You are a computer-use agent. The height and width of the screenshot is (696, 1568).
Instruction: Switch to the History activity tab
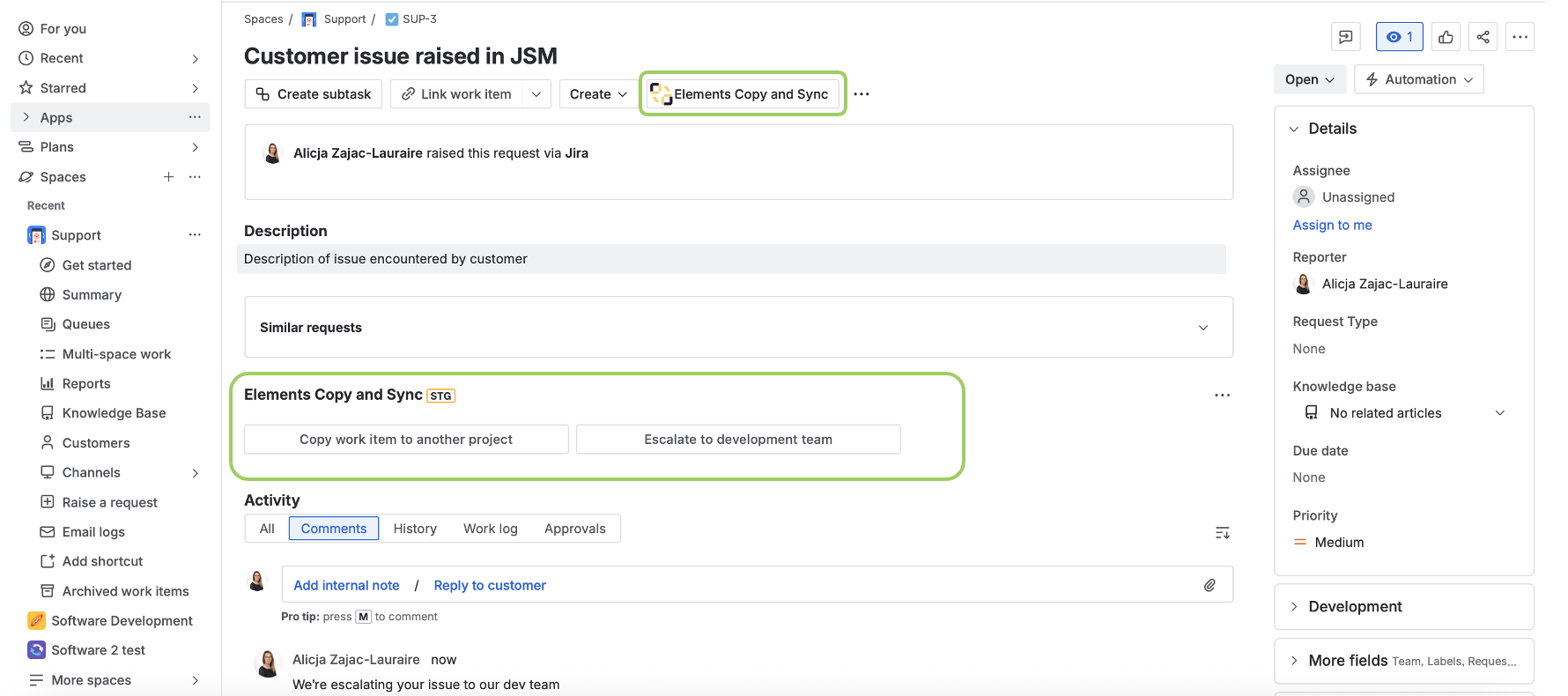pos(415,529)
